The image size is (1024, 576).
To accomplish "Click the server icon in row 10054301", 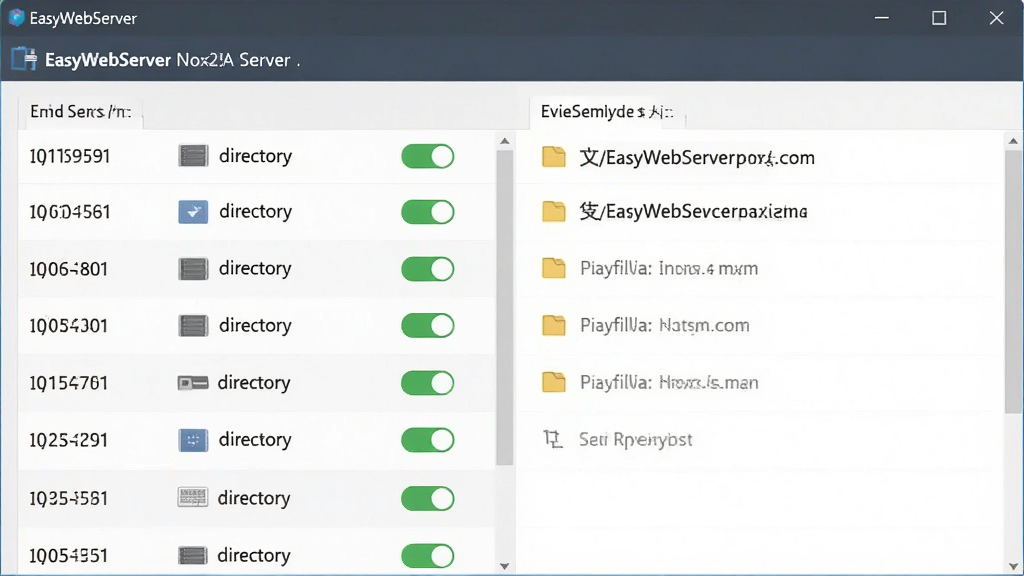I will pos(193,325).
